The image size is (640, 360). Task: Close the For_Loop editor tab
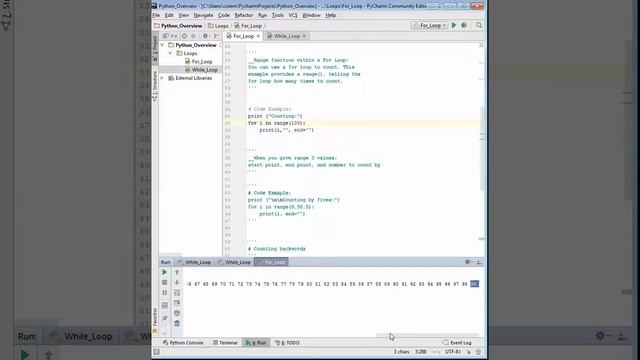click(x=258, y=36)
